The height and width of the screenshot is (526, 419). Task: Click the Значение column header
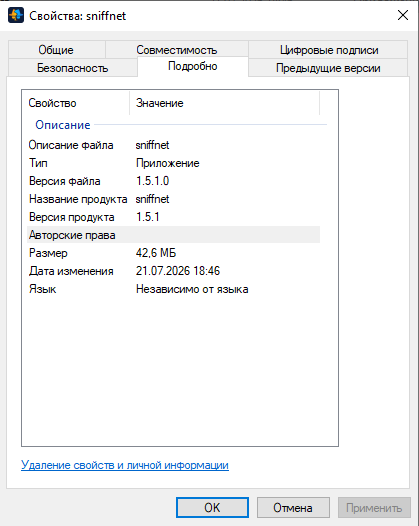tap(225, 103)
